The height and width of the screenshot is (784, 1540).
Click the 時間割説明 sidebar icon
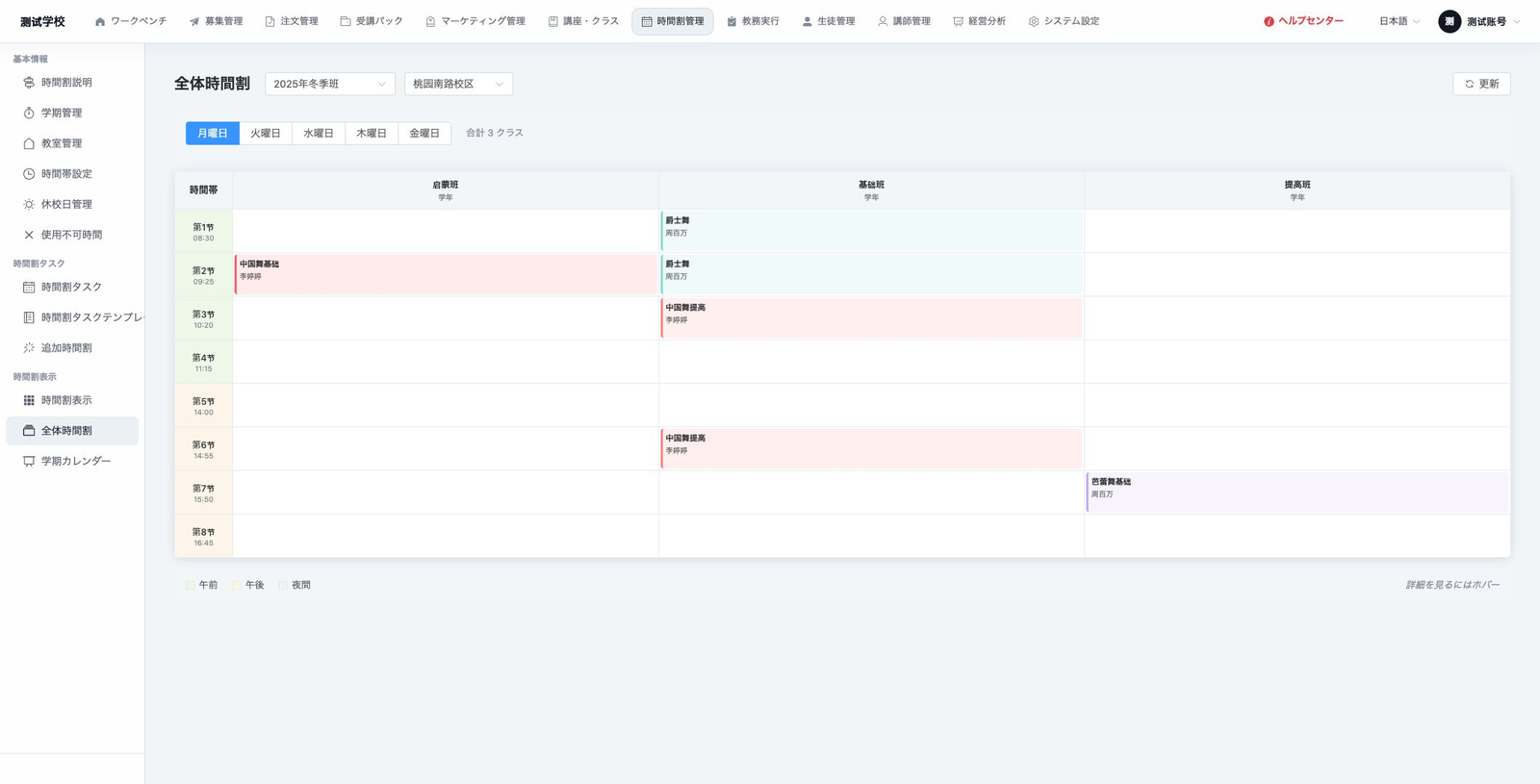(29, 83)
